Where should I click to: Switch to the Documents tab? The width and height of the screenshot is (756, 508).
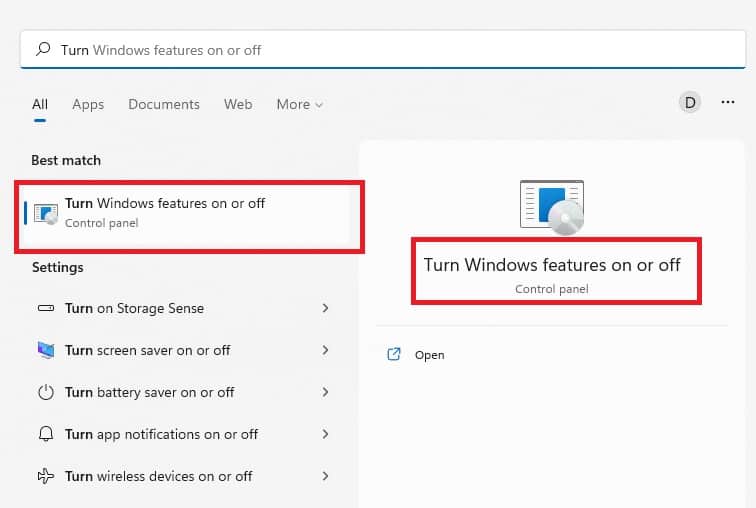164,104
